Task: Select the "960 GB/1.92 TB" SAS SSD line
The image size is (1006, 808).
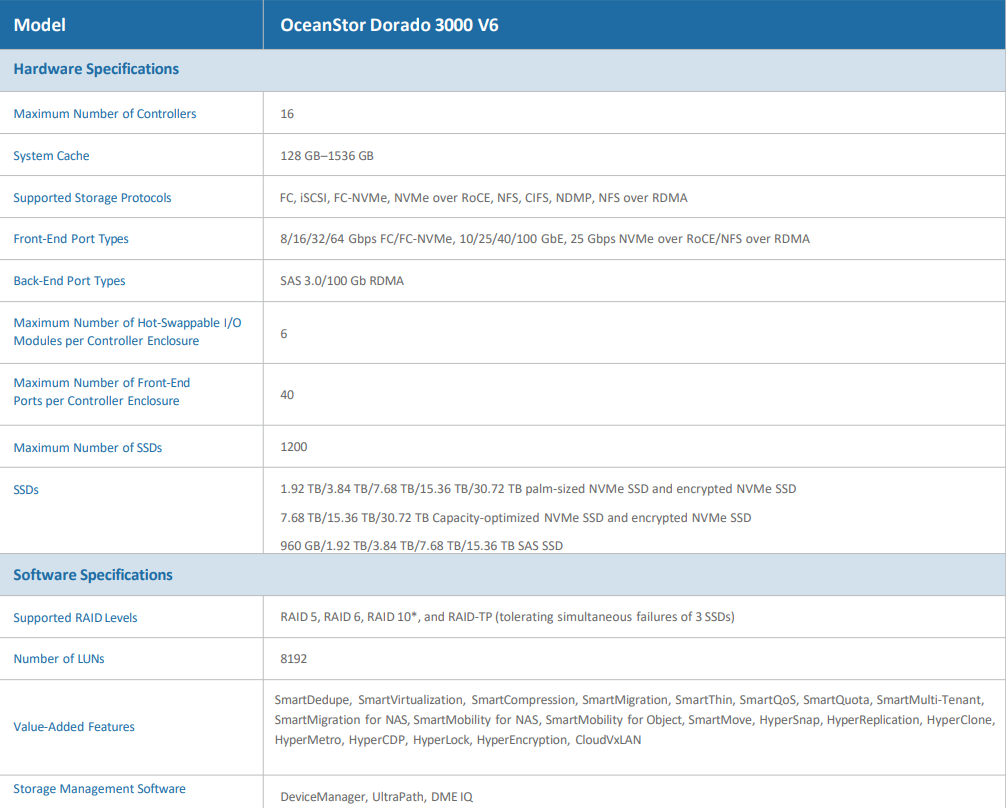Action: [422, 546]
